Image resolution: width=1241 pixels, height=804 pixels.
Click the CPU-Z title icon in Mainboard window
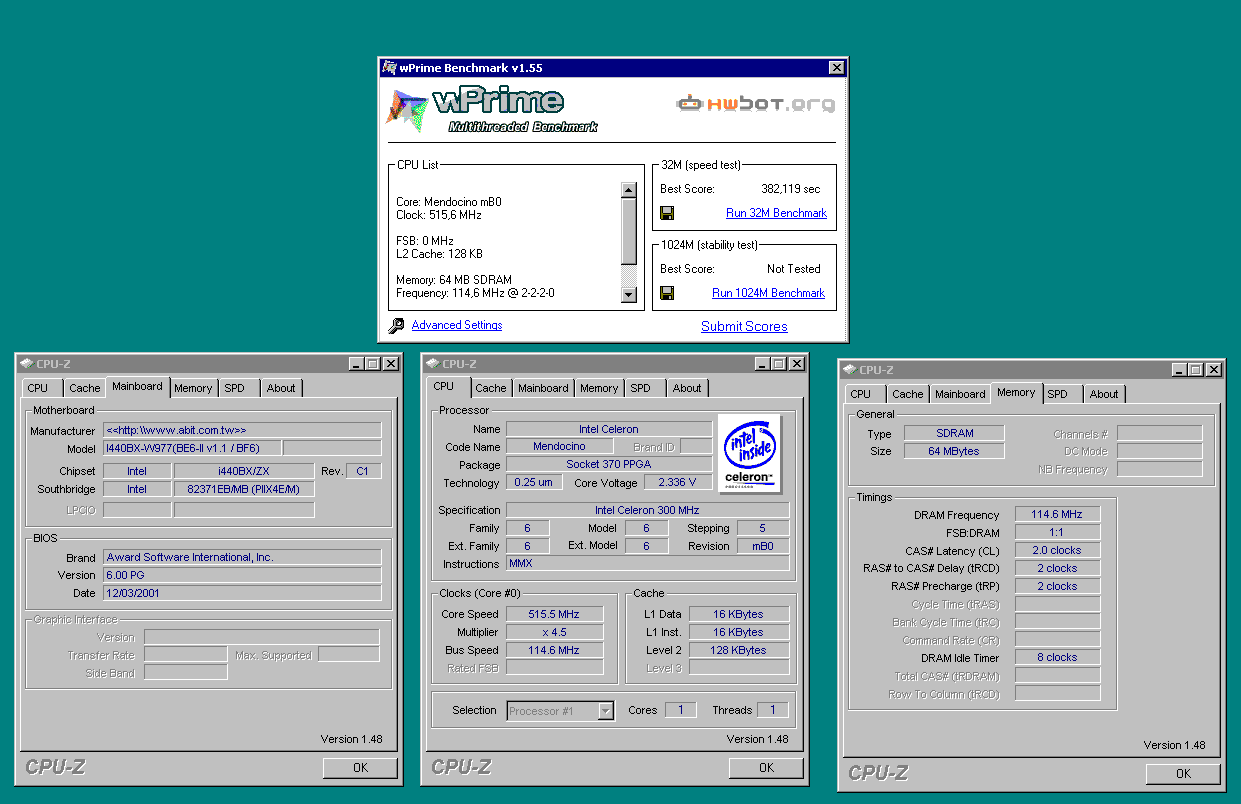pyautogui.click(x=25, y=364)
